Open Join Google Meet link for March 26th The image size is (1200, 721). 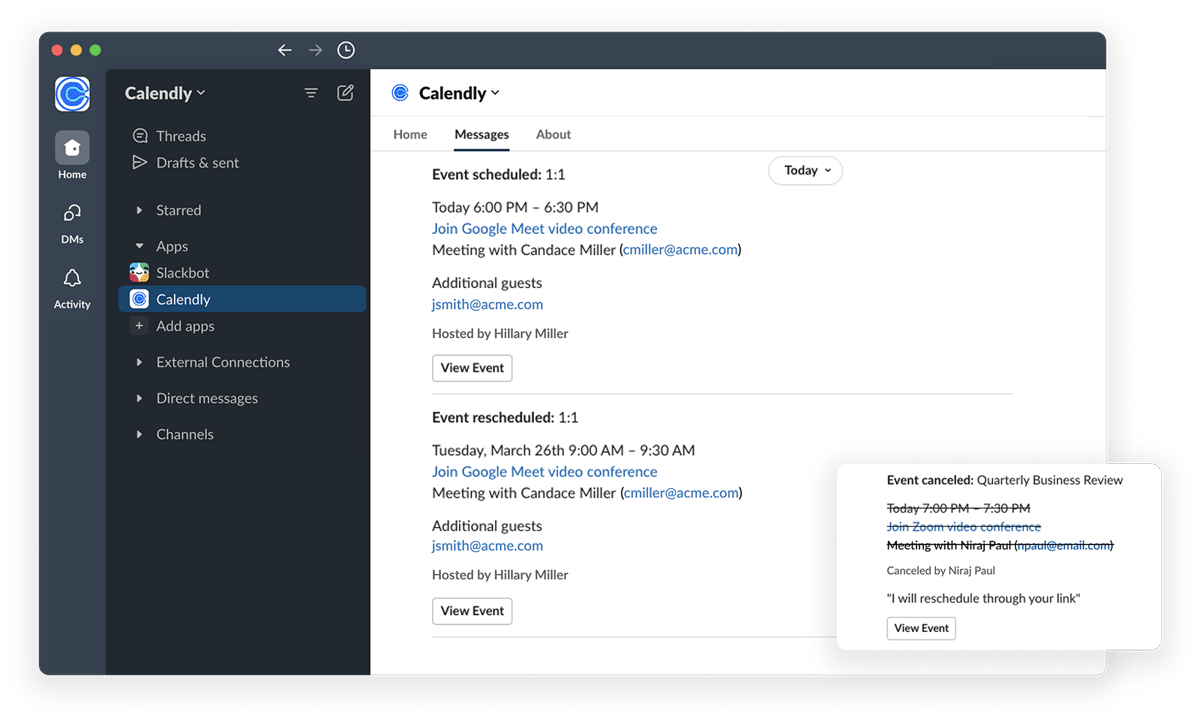click(x=545, y=471)
